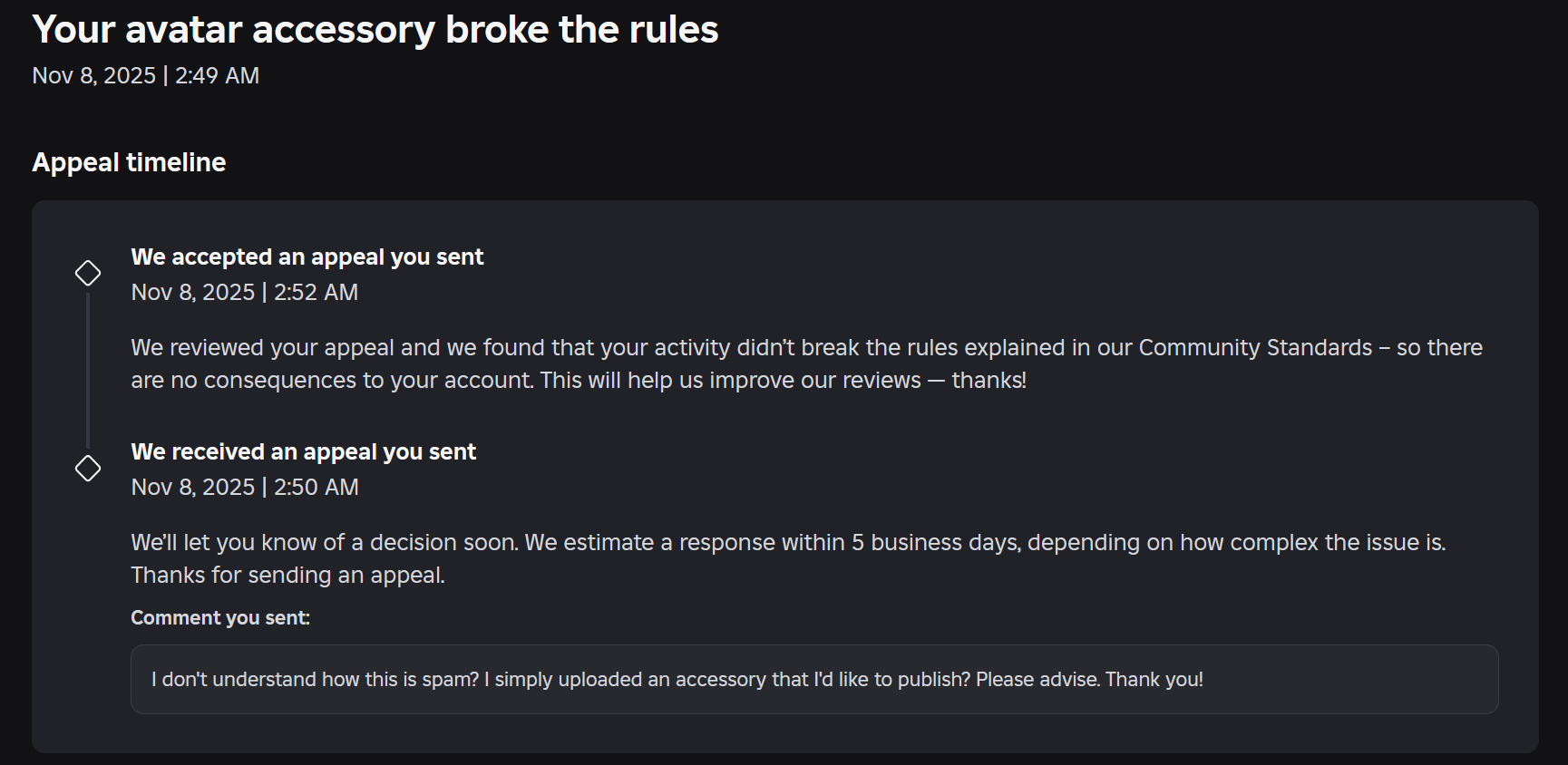Click the 2:50 AM received appeal timestamp

245,488
